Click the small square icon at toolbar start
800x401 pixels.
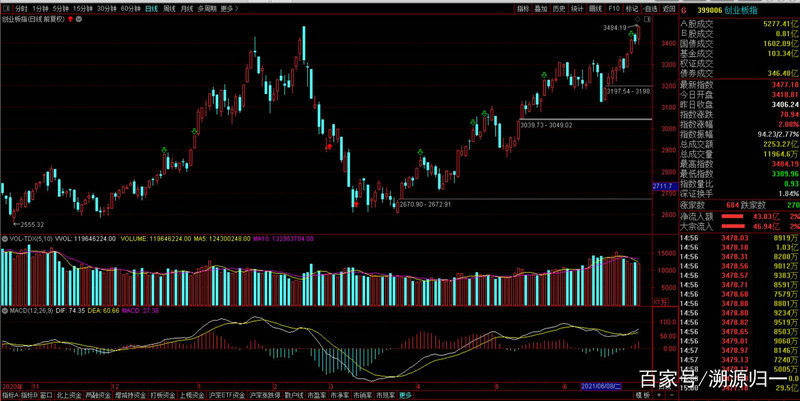point(6,7)
